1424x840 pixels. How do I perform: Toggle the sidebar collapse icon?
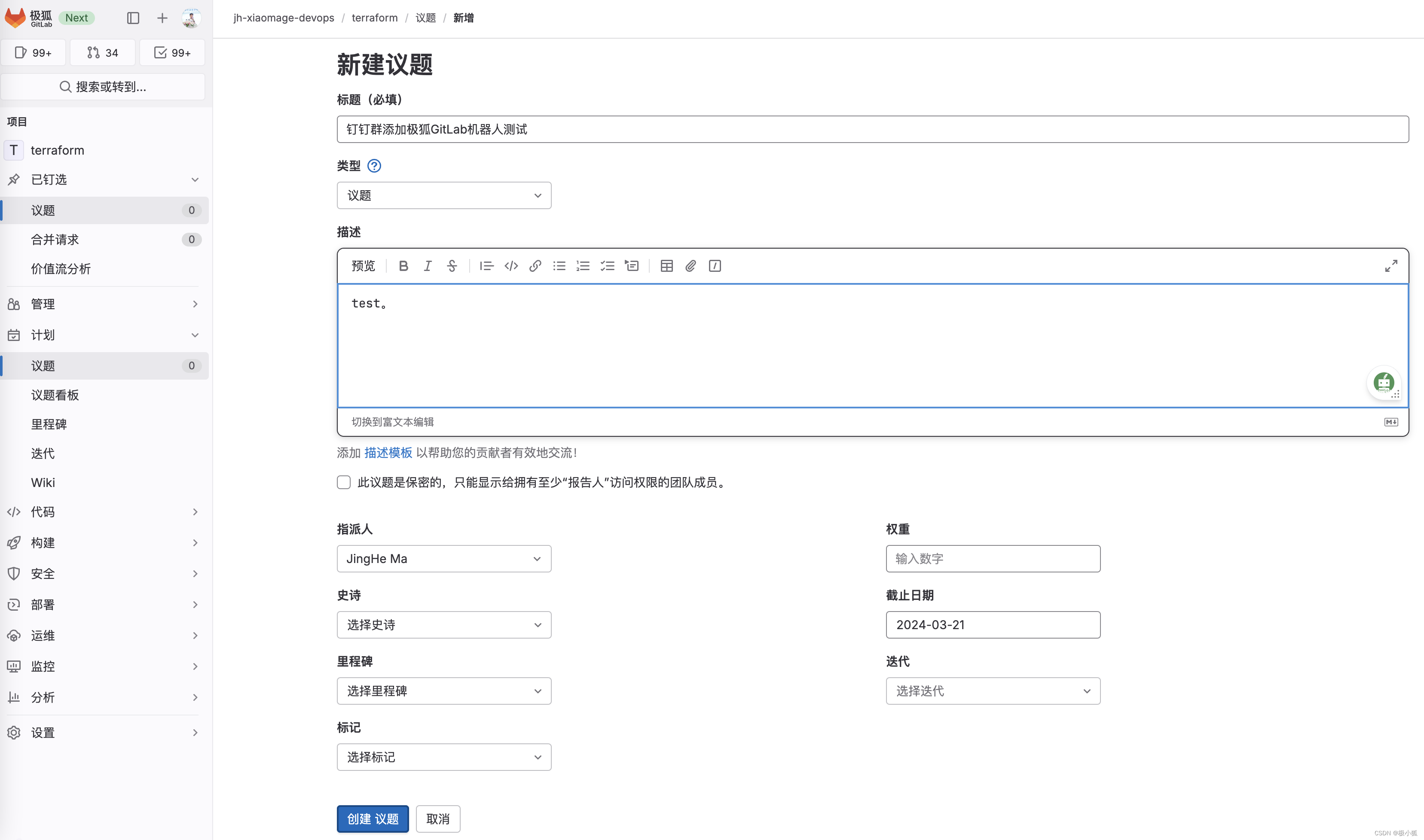(x=133, y=18)
